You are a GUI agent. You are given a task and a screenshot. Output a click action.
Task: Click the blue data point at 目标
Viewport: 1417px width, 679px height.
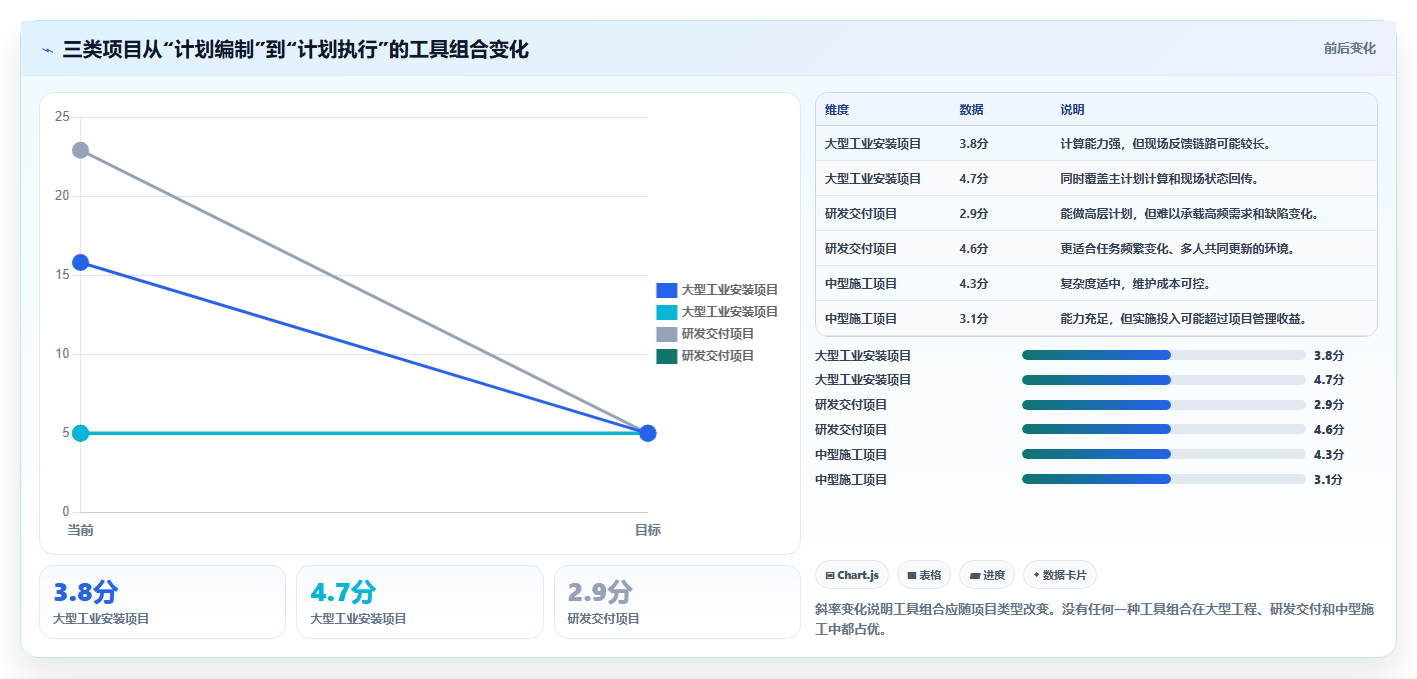648,433
